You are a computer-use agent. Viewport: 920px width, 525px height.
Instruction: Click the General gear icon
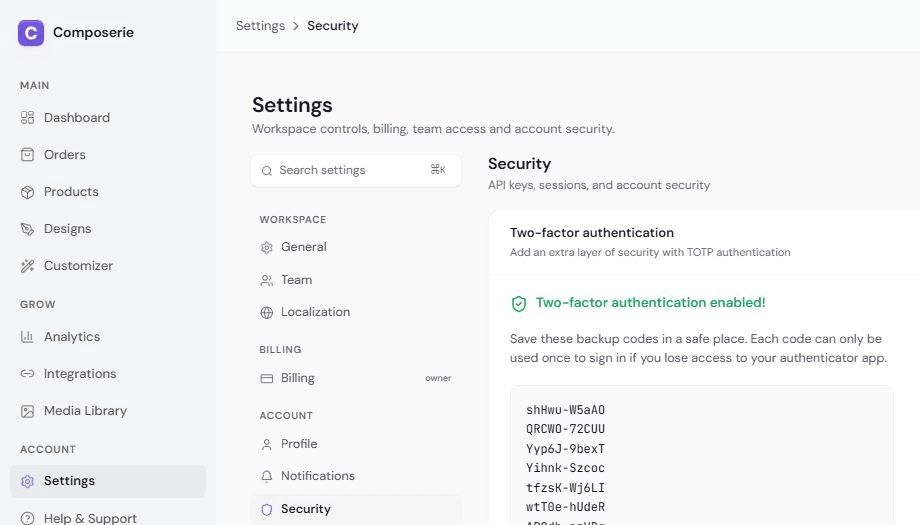point(266,248)
